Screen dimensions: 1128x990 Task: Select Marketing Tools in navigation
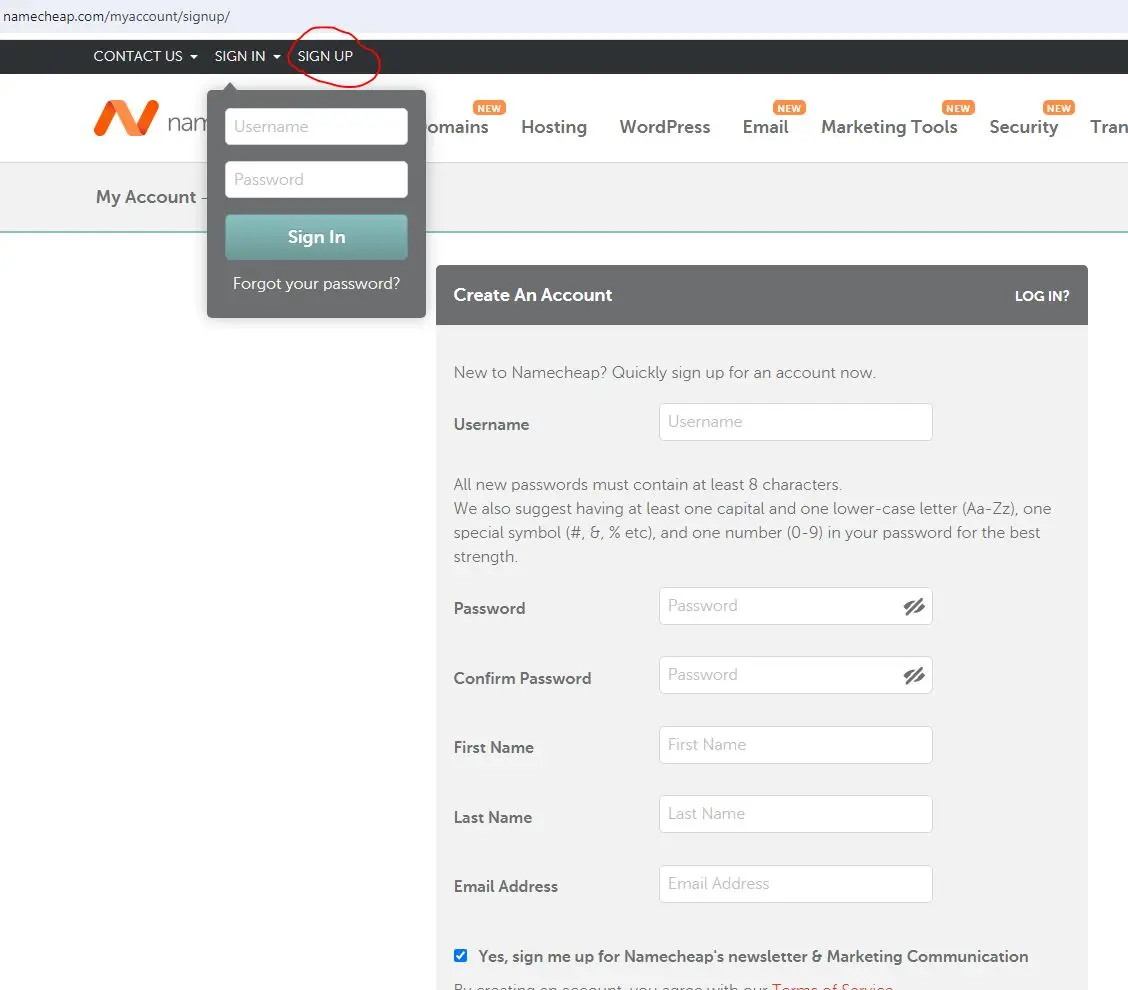tap(889, 127)
